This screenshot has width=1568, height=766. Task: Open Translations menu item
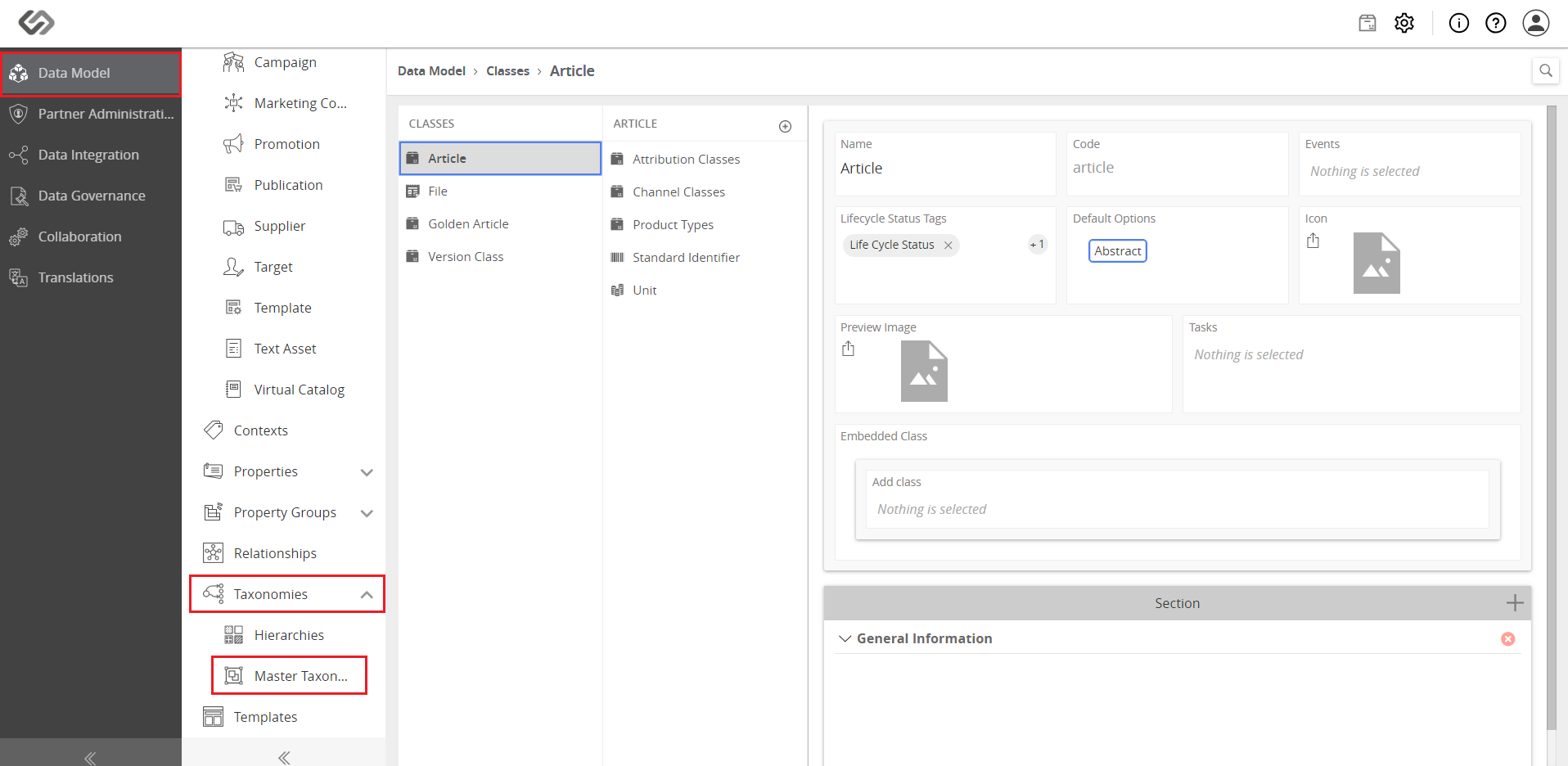[91, 277]
